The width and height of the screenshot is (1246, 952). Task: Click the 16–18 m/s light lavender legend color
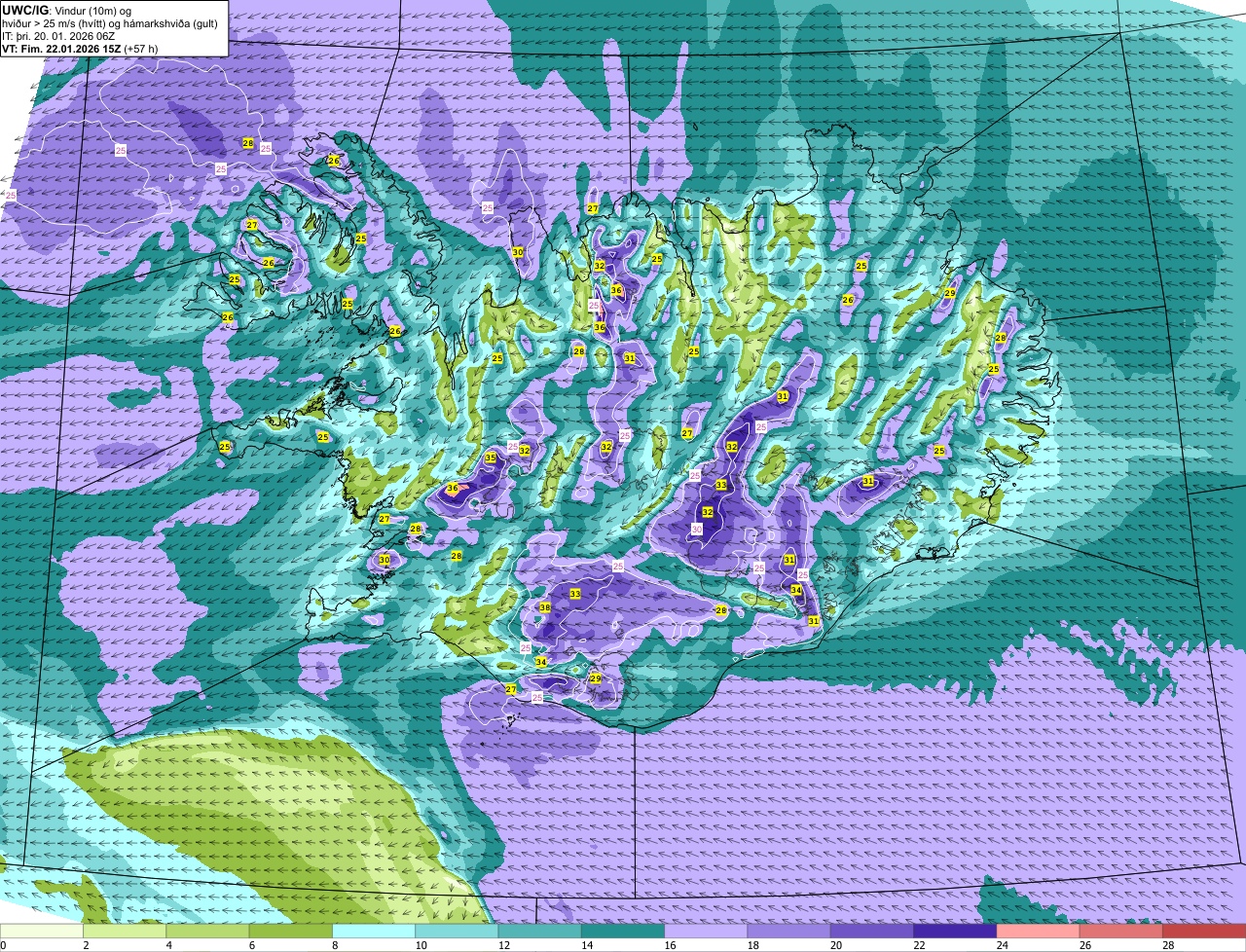pos(706,932)
